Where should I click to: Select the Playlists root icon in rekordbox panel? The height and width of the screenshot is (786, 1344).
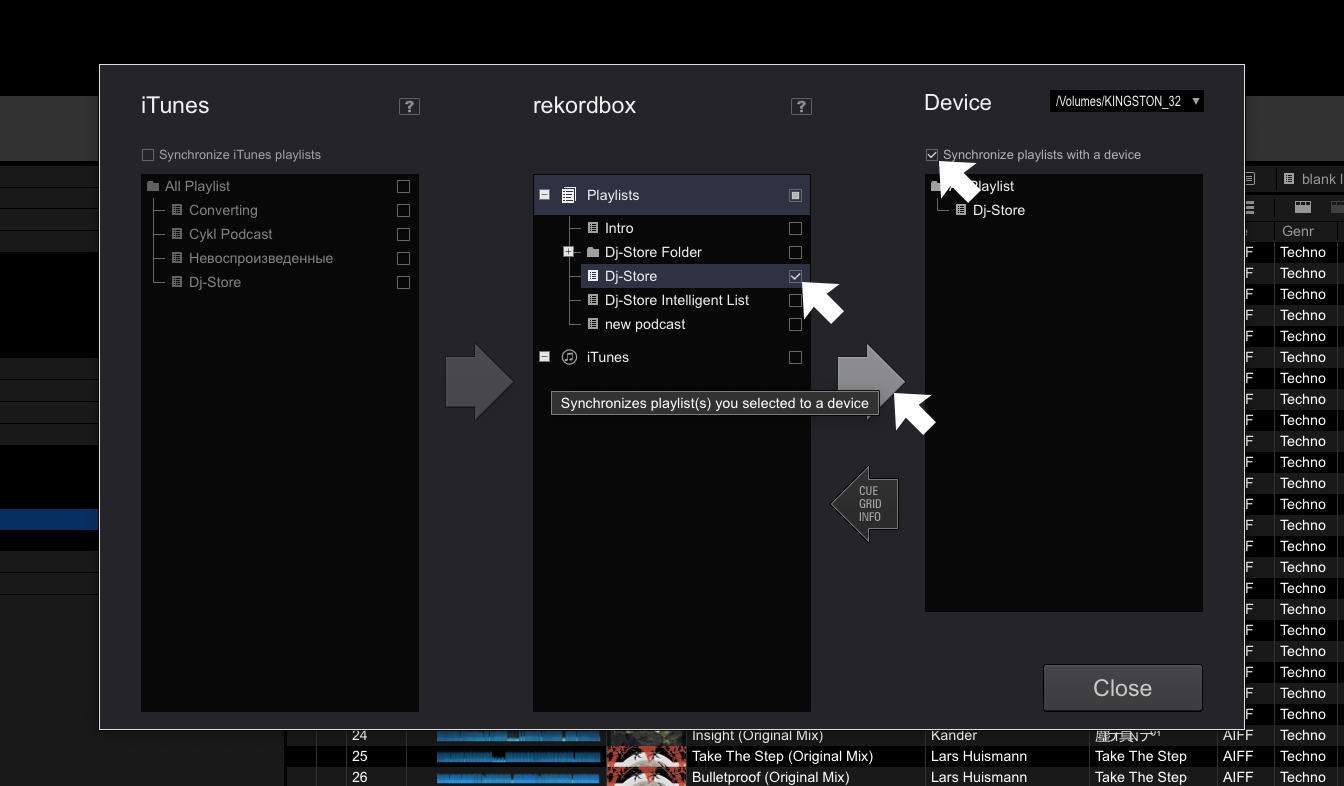[569, 195]
